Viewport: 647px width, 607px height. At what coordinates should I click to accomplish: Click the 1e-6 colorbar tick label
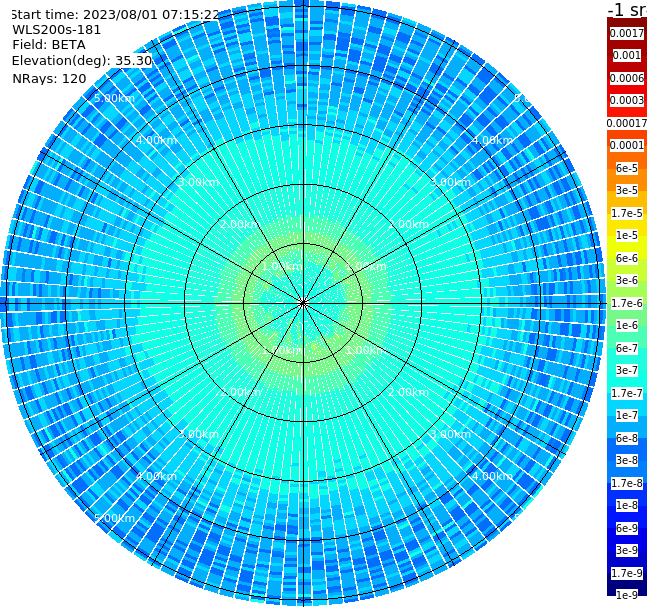(x=627, y=325)
